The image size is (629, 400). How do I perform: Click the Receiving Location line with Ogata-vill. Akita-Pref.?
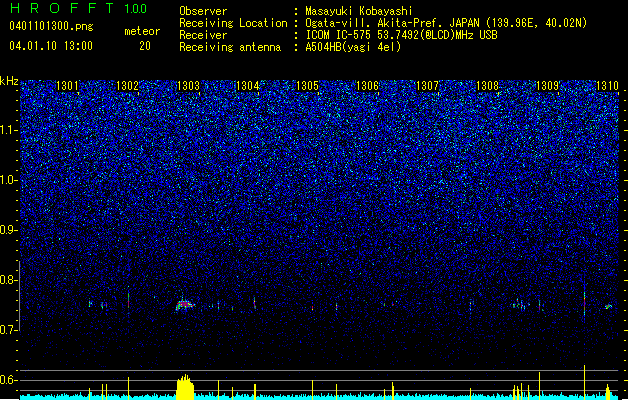point(383,23)
